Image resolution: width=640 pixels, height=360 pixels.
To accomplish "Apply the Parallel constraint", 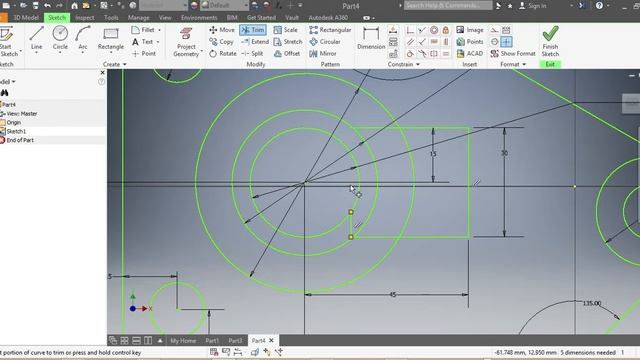I will [x=410, y=42].
